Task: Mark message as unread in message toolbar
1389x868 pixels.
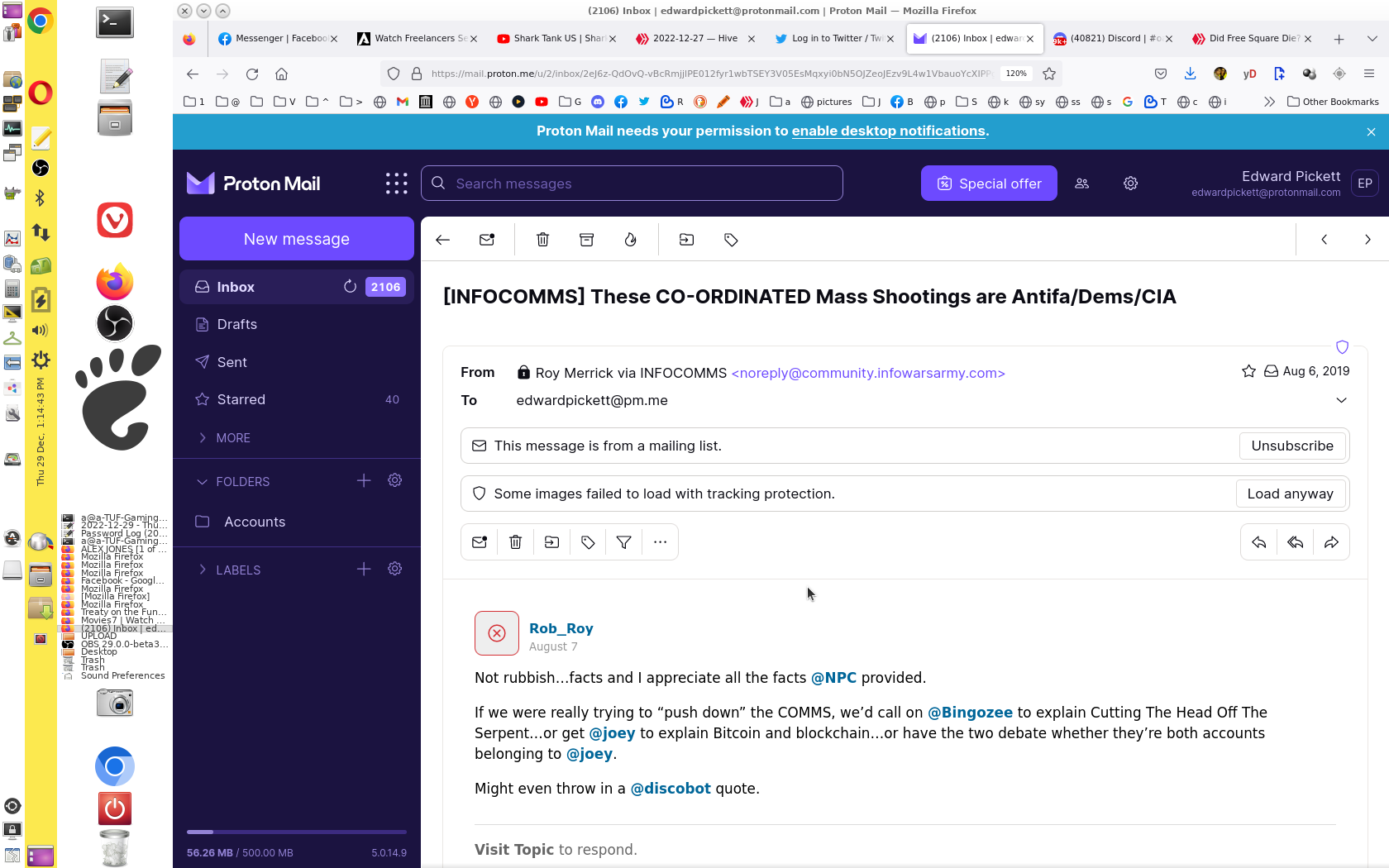Action: tap(480, 542)
